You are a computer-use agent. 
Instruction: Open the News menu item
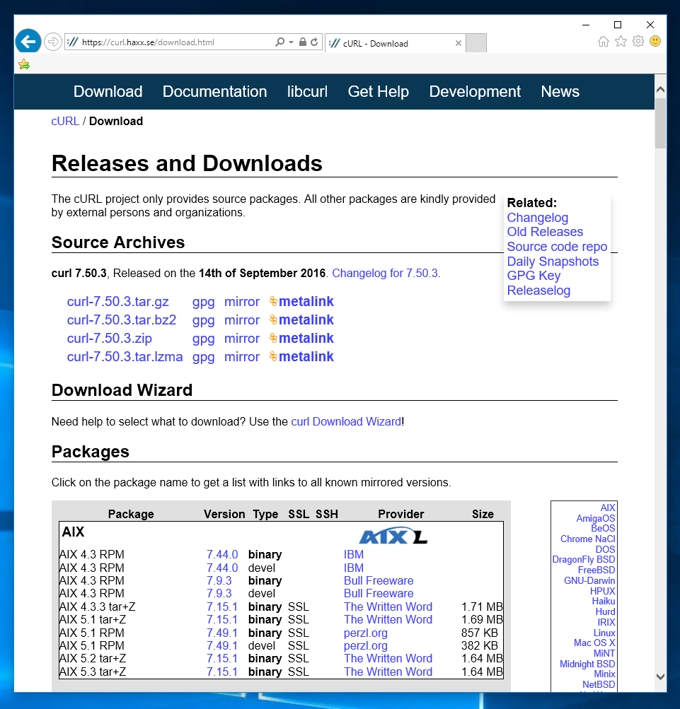(560, 92)
